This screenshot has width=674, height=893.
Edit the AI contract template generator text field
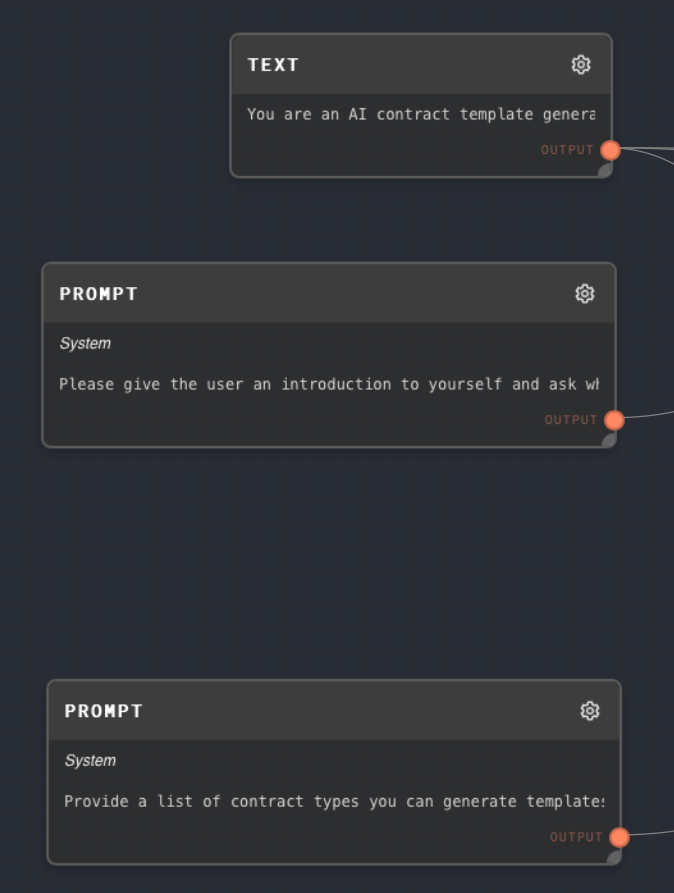(420, 114)
